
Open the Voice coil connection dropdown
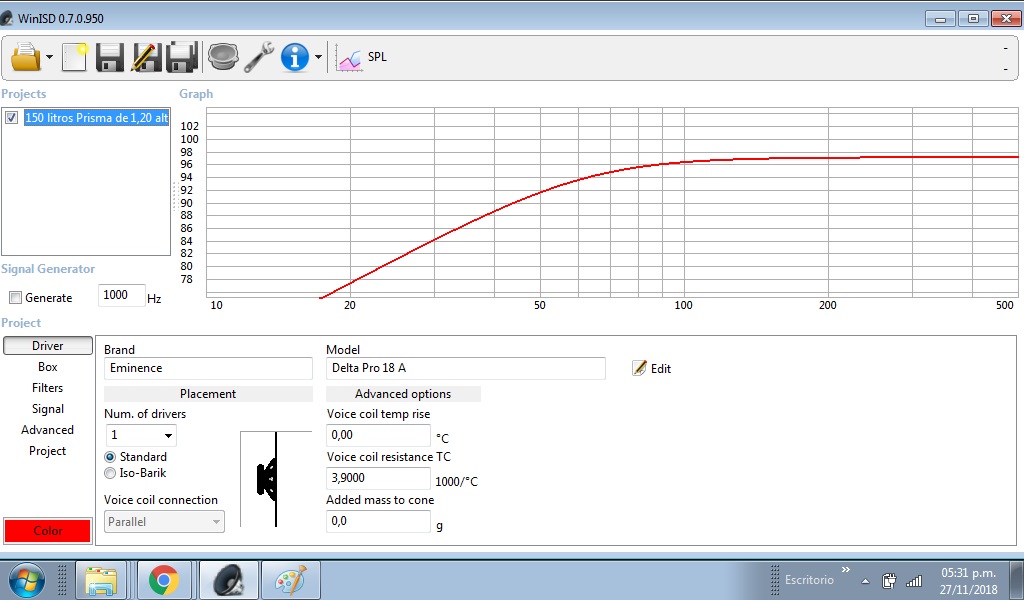165,522
